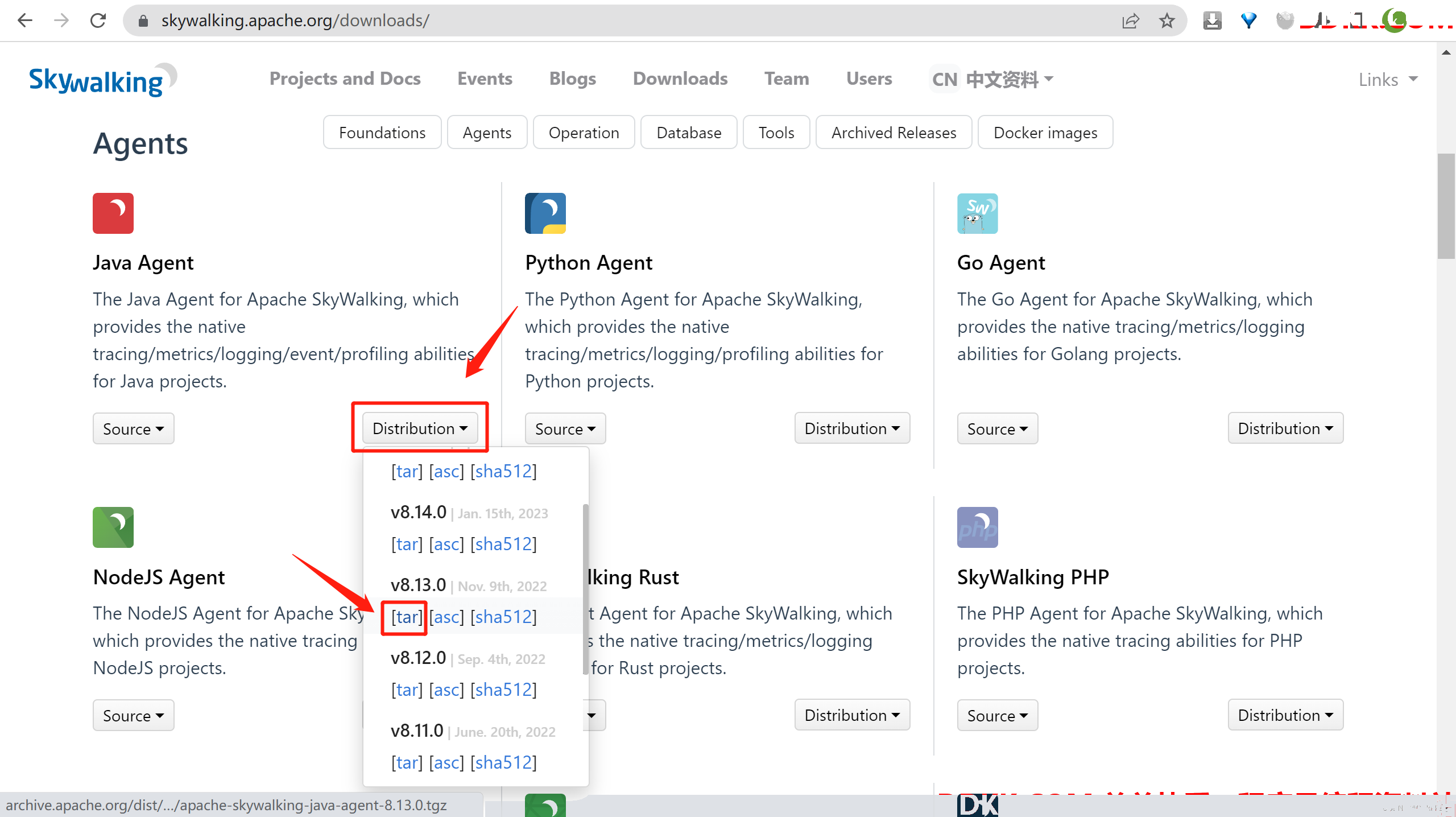The image size is (1456, 817).
Task: Click the green profile avatar icon
Action: tap(1394, 20)
